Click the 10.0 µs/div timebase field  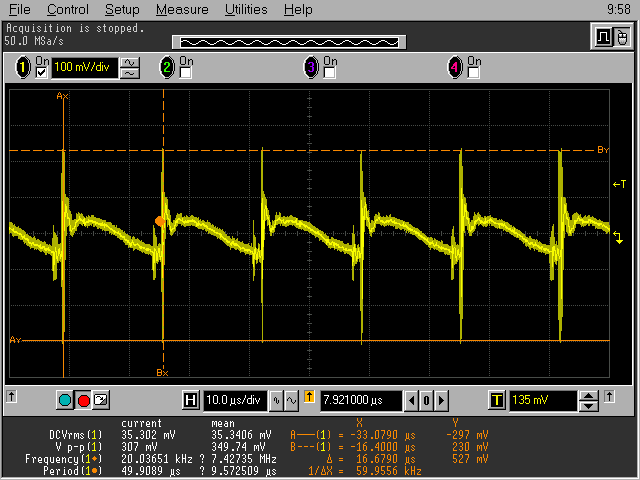pos(235,400)
